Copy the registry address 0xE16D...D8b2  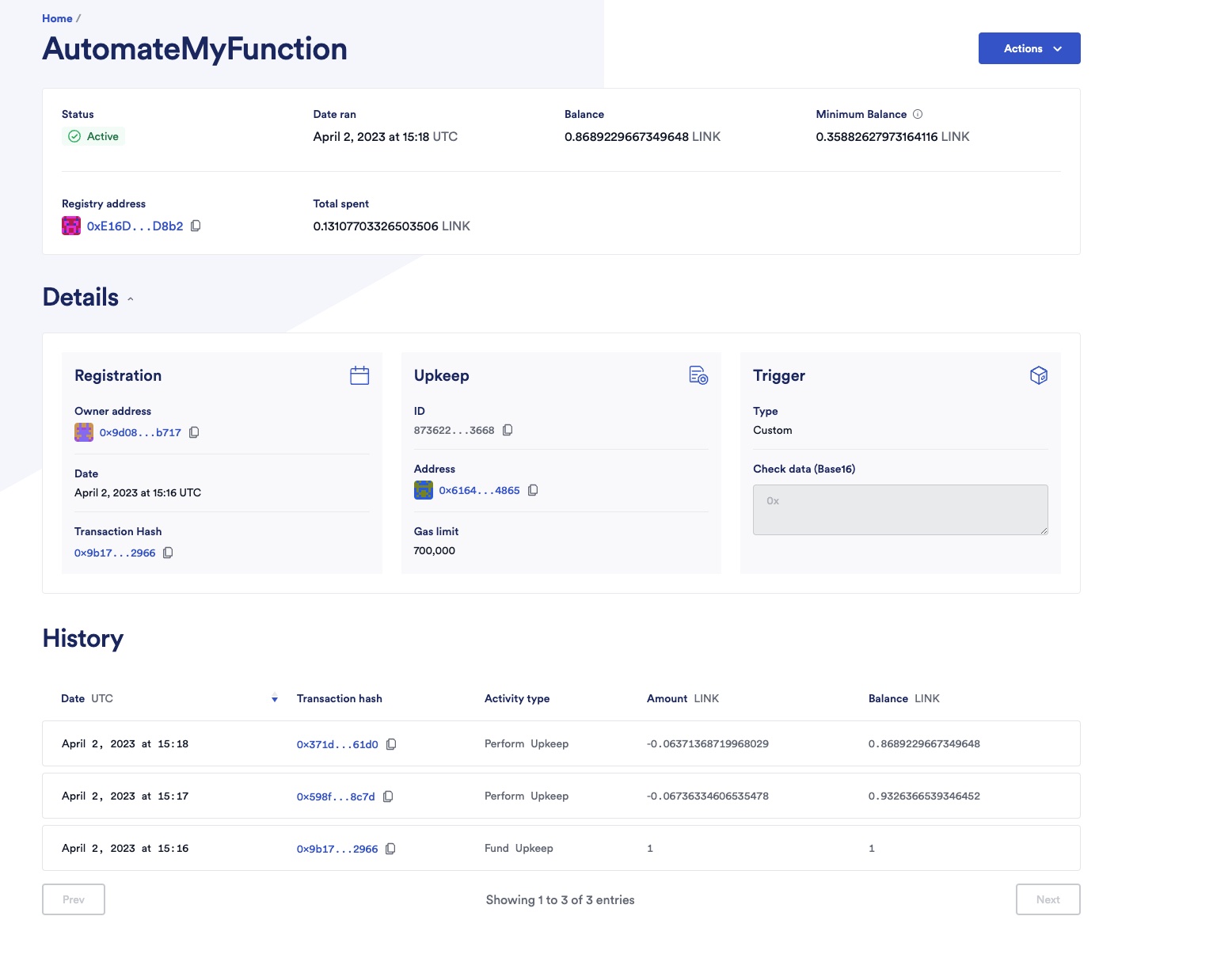tap(196, 226)
